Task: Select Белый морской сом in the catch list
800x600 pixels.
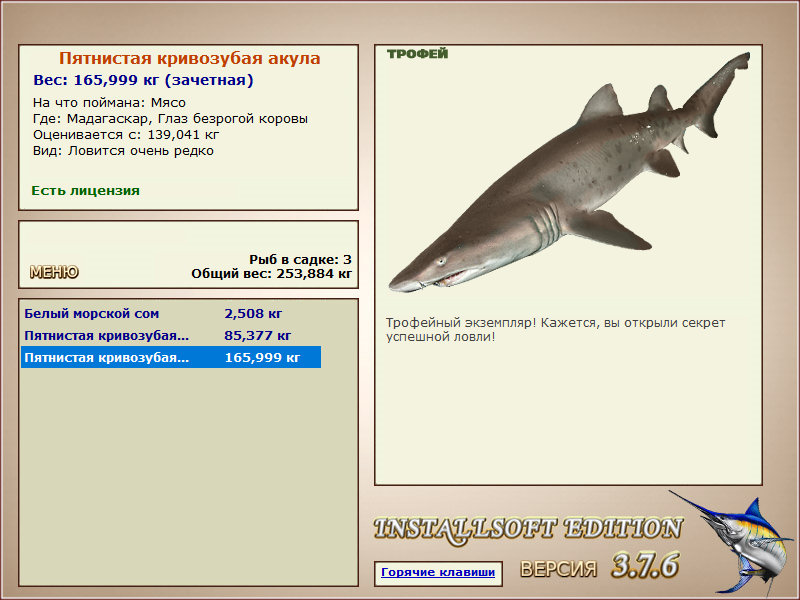Action: click(x=171, y=313)
